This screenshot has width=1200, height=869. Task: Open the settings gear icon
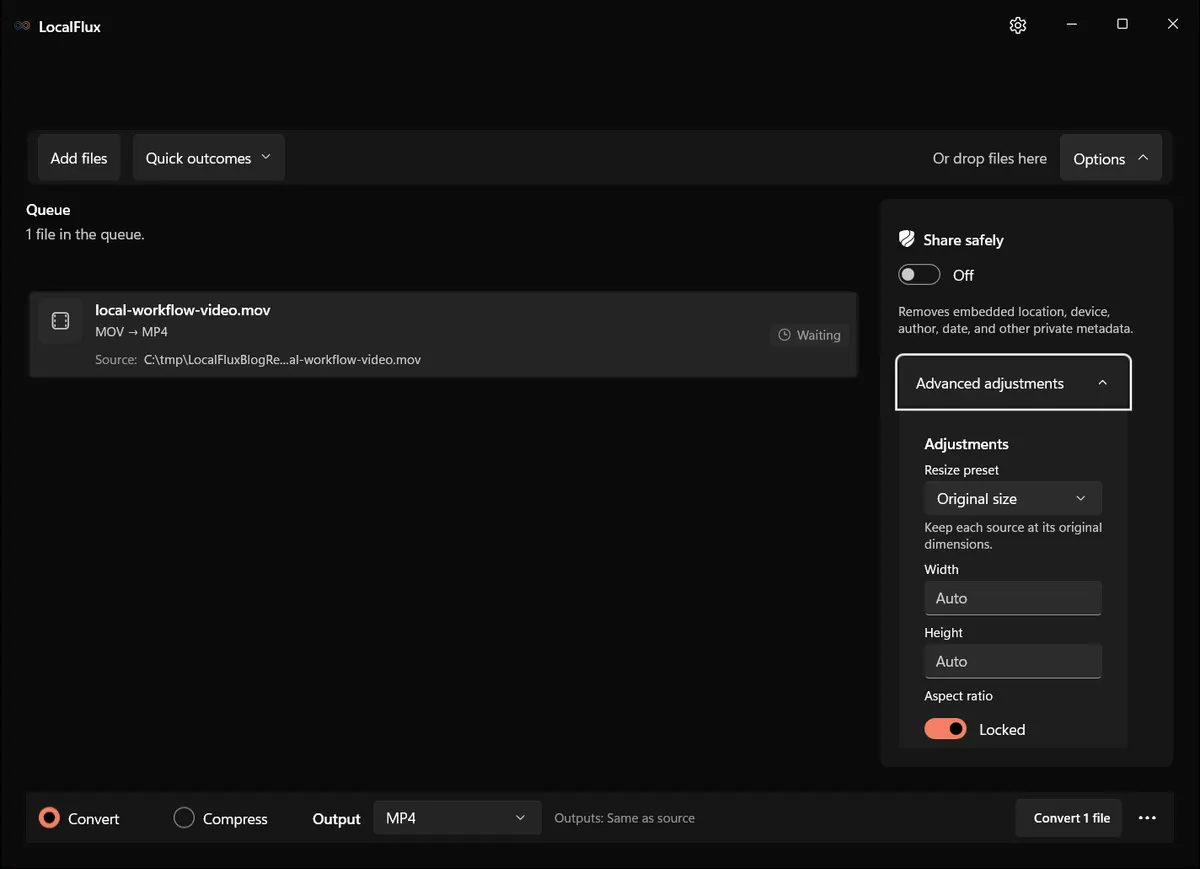point(1018,25)
